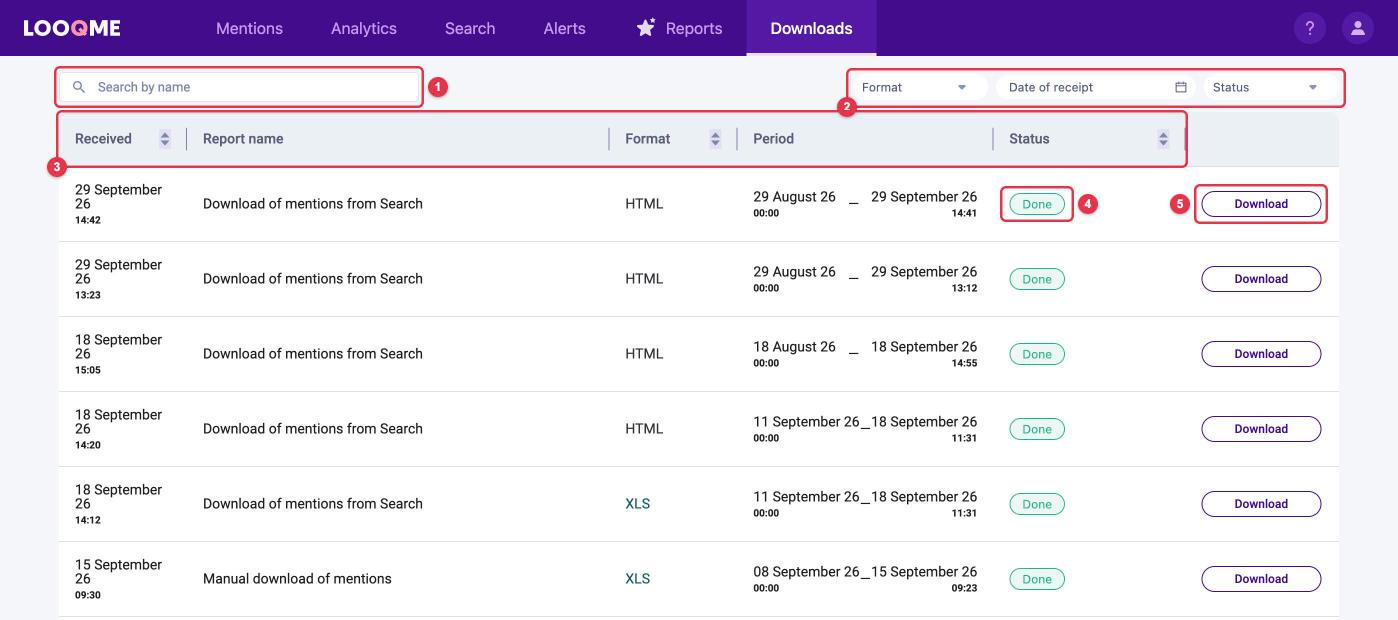Viewport: 1398px width, 620px height.
Task: Sort by Status column arrows
Action: pos(1163,139)
